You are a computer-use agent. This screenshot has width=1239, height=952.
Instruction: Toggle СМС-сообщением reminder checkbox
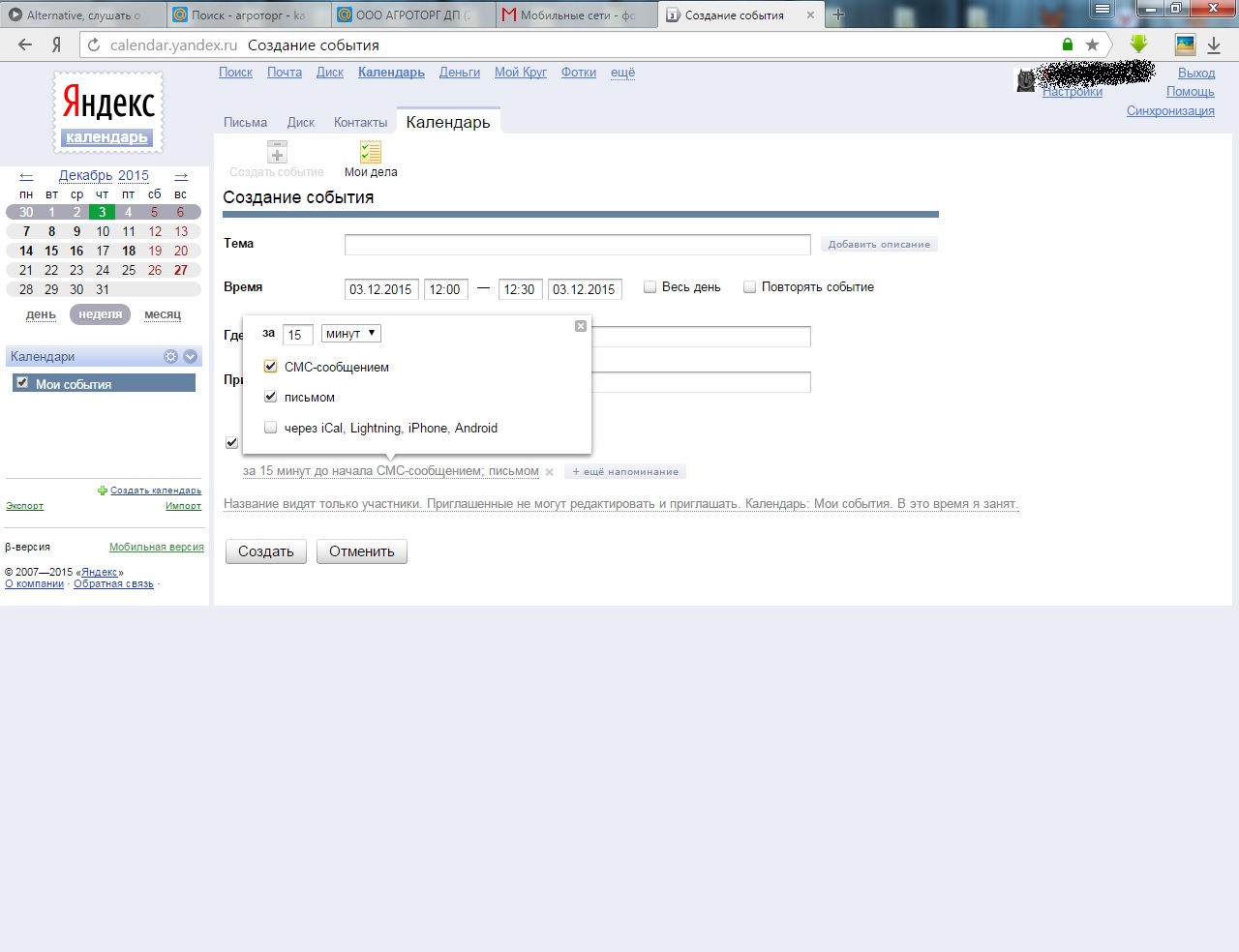pos(271,367)
